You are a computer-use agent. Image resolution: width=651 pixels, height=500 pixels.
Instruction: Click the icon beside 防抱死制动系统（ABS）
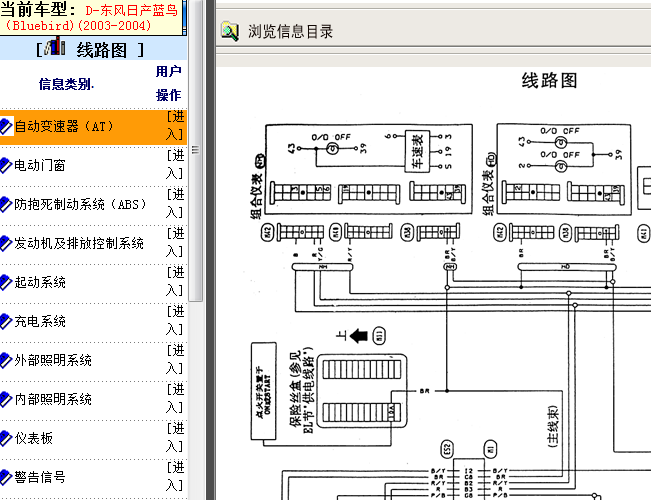(x=6, y=205)
